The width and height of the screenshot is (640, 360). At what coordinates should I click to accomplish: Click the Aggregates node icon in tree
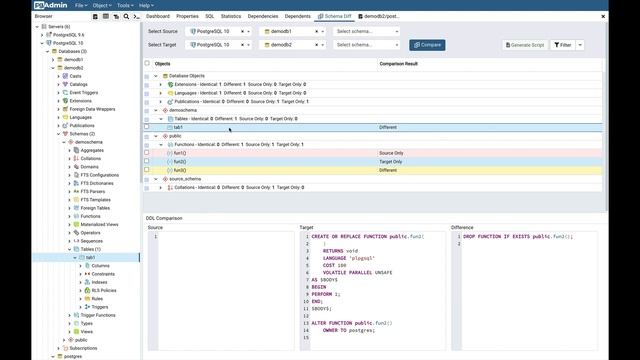tap(76, 150)
